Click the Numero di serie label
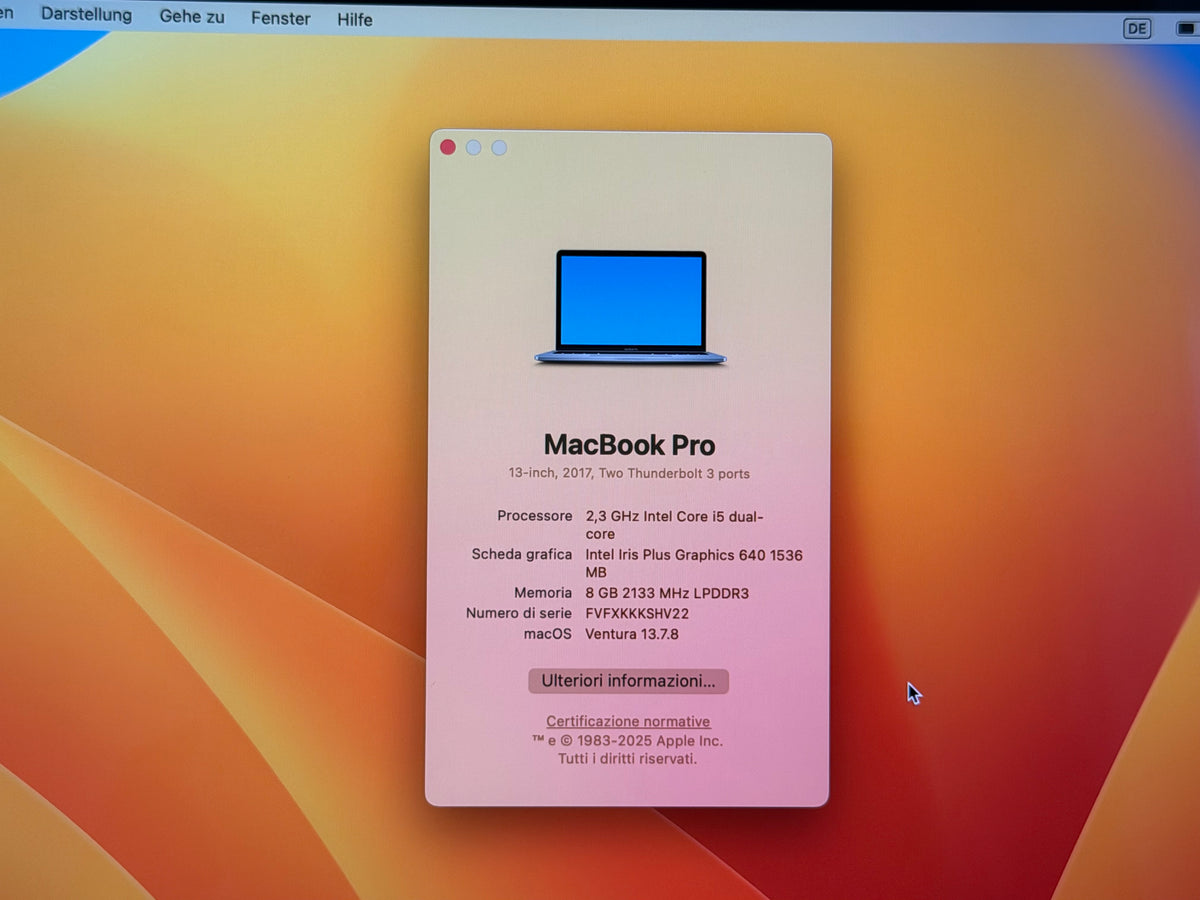Screen dimensions: 1200x900 [519, 613]
